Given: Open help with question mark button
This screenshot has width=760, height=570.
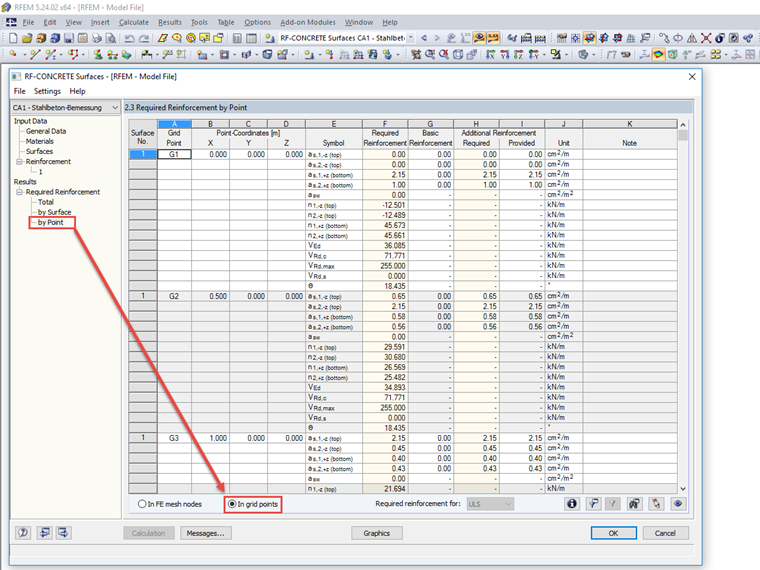Looking at the screenshot, I should point(23,533).
